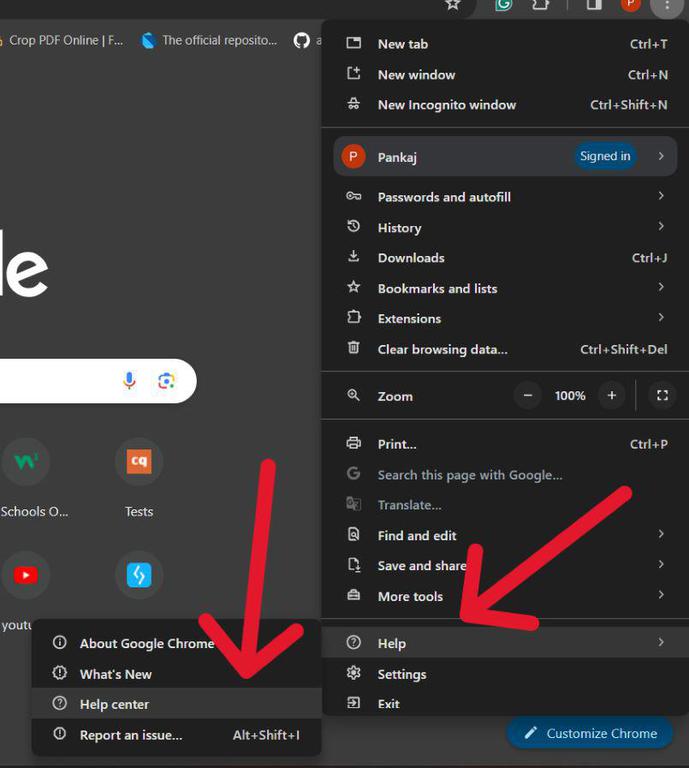Screen dimensions: 689x768
Task: Expand the More tools submenu arrow
Action: pos(661,595)
